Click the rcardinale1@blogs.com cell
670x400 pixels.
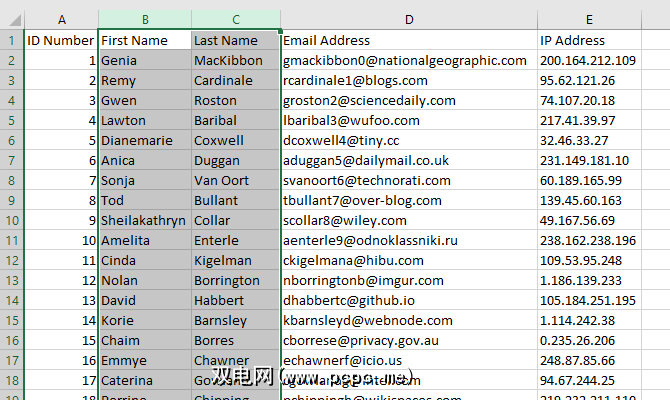[x=409, y=80]
